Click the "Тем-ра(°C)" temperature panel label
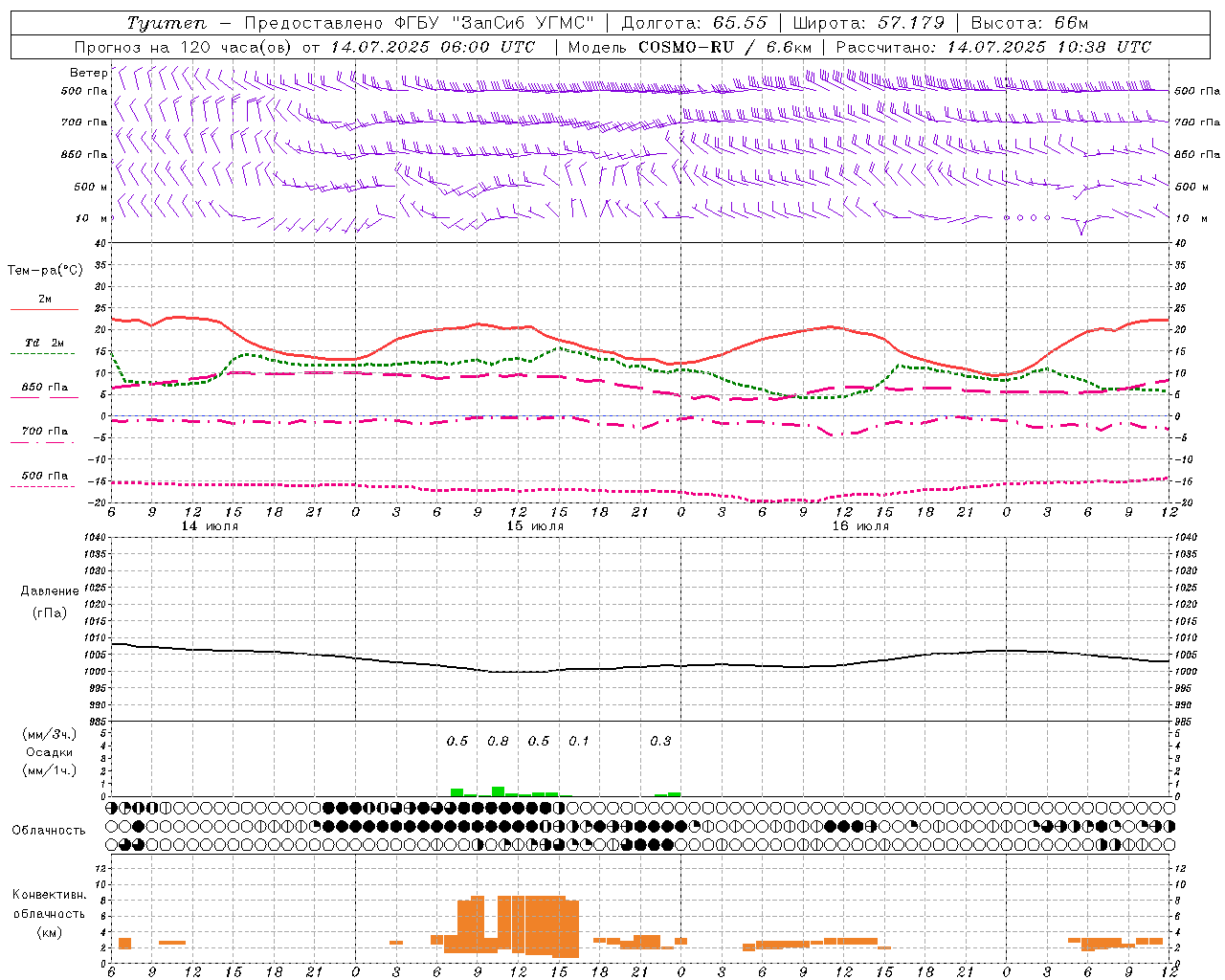1225x980 pixels. [x=45, y=271]
